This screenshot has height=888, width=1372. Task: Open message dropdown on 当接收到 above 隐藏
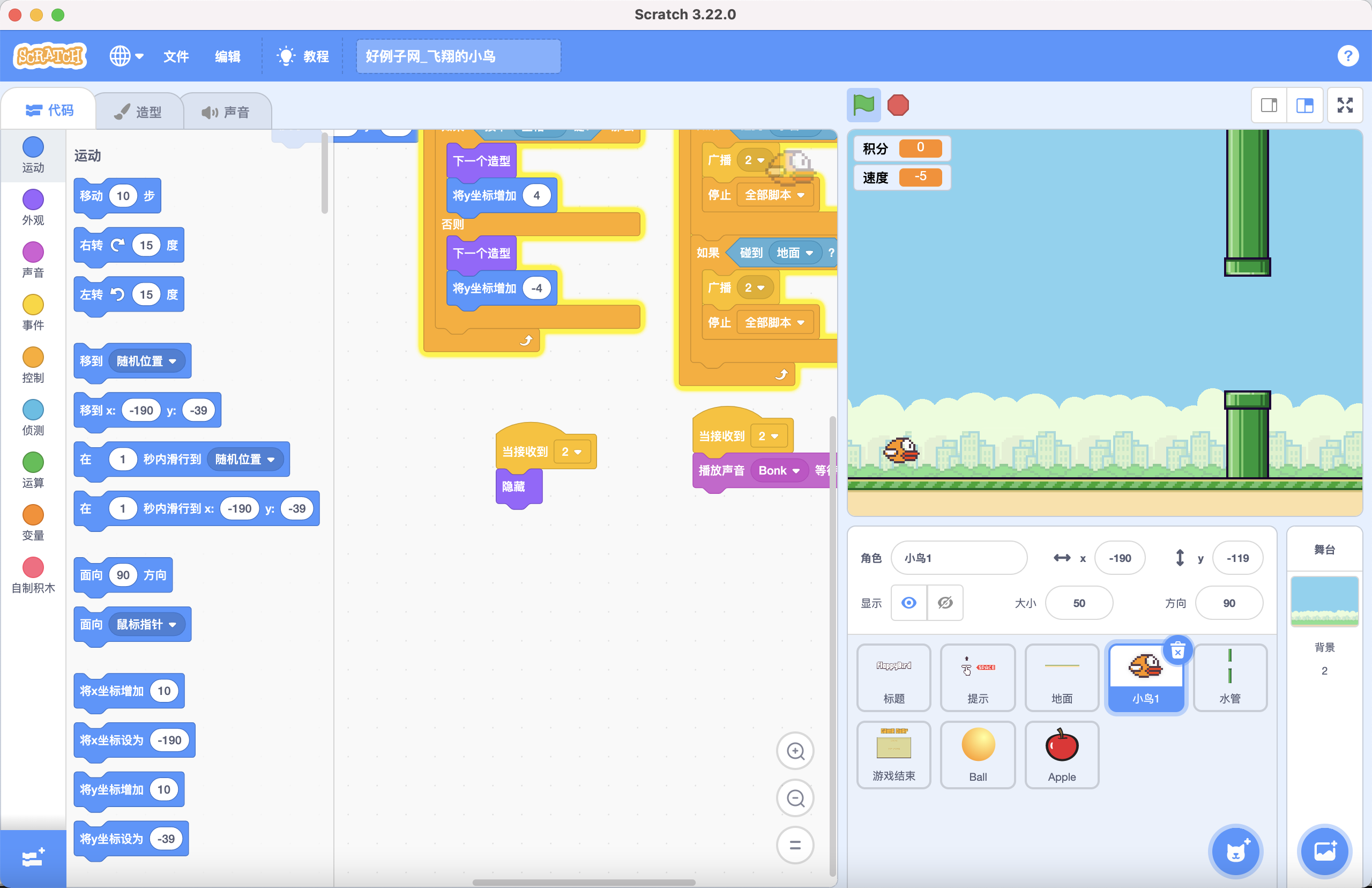click(572, 452)
